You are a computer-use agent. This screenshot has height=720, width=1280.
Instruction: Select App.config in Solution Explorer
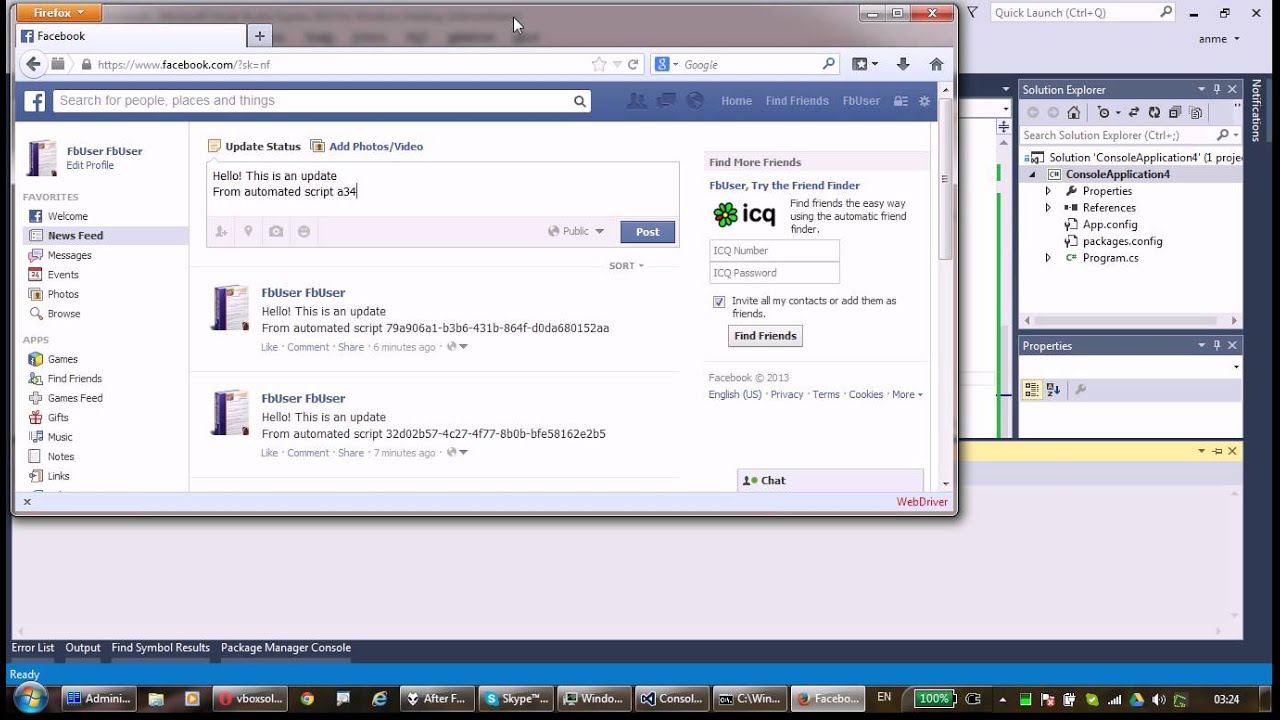1110,225
